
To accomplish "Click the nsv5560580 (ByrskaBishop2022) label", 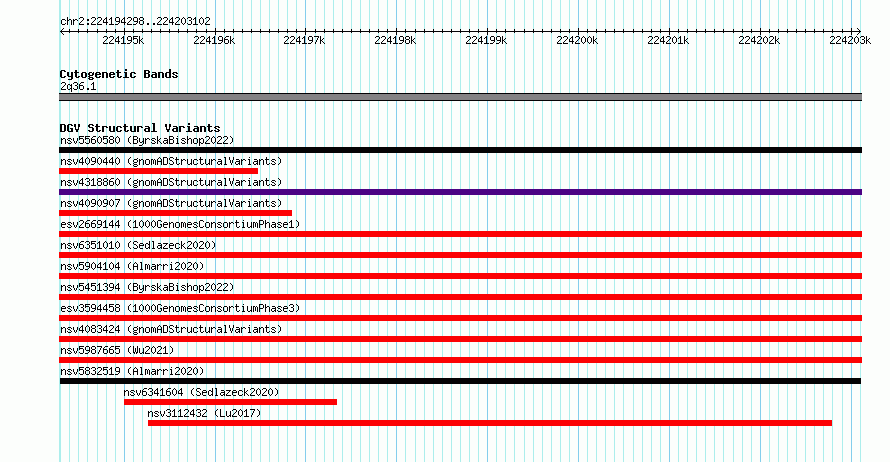I will pyautogui.click(x=147, y=140).
